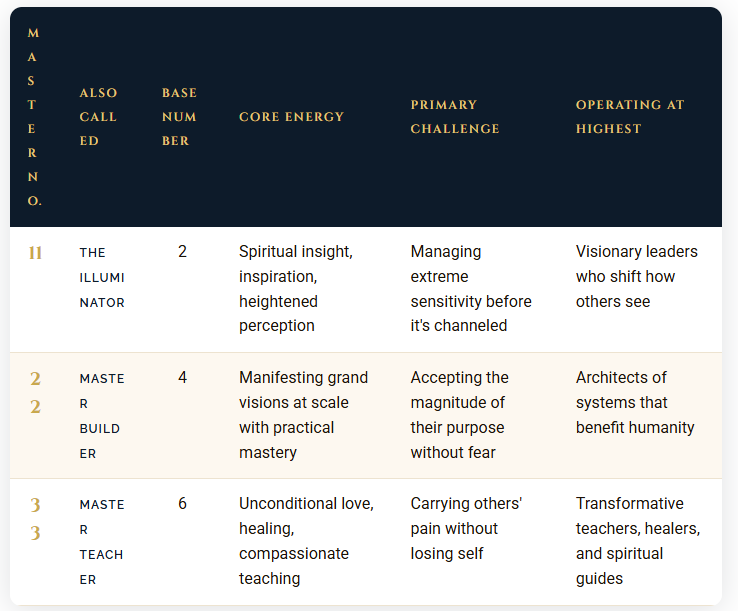Image resolution: width=738 pixels, height=611 pixels.
Task: Click base number 4 cell
Action: [x=183, y=378]
